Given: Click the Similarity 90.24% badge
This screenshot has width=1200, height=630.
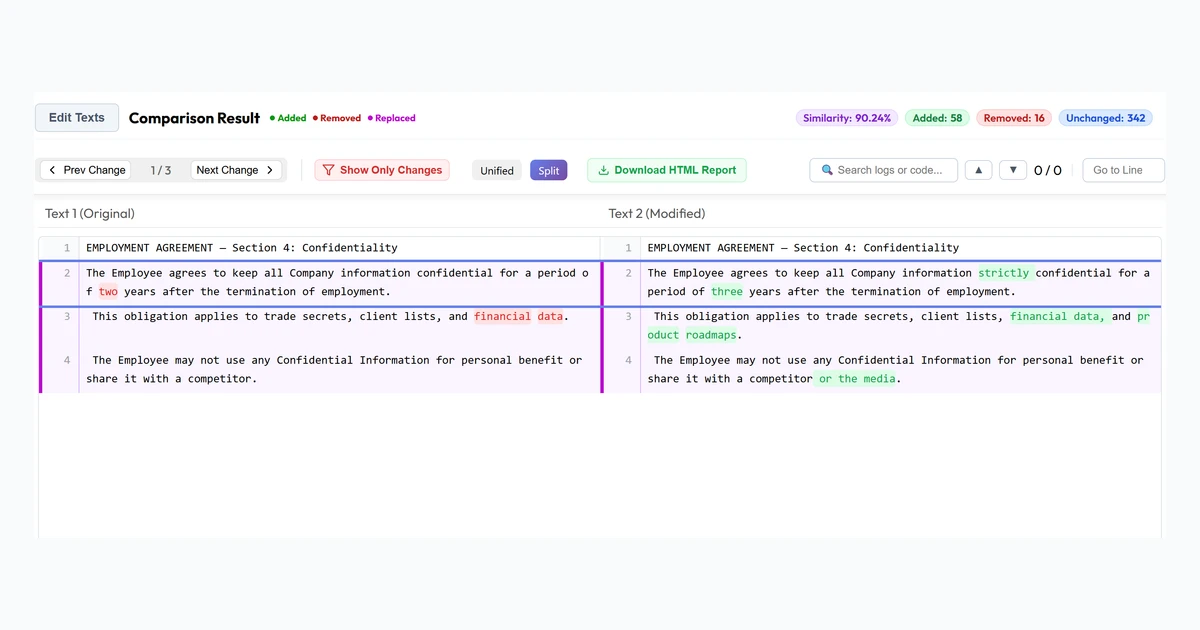Looking at the screenshot, I should tap(847, 118).
